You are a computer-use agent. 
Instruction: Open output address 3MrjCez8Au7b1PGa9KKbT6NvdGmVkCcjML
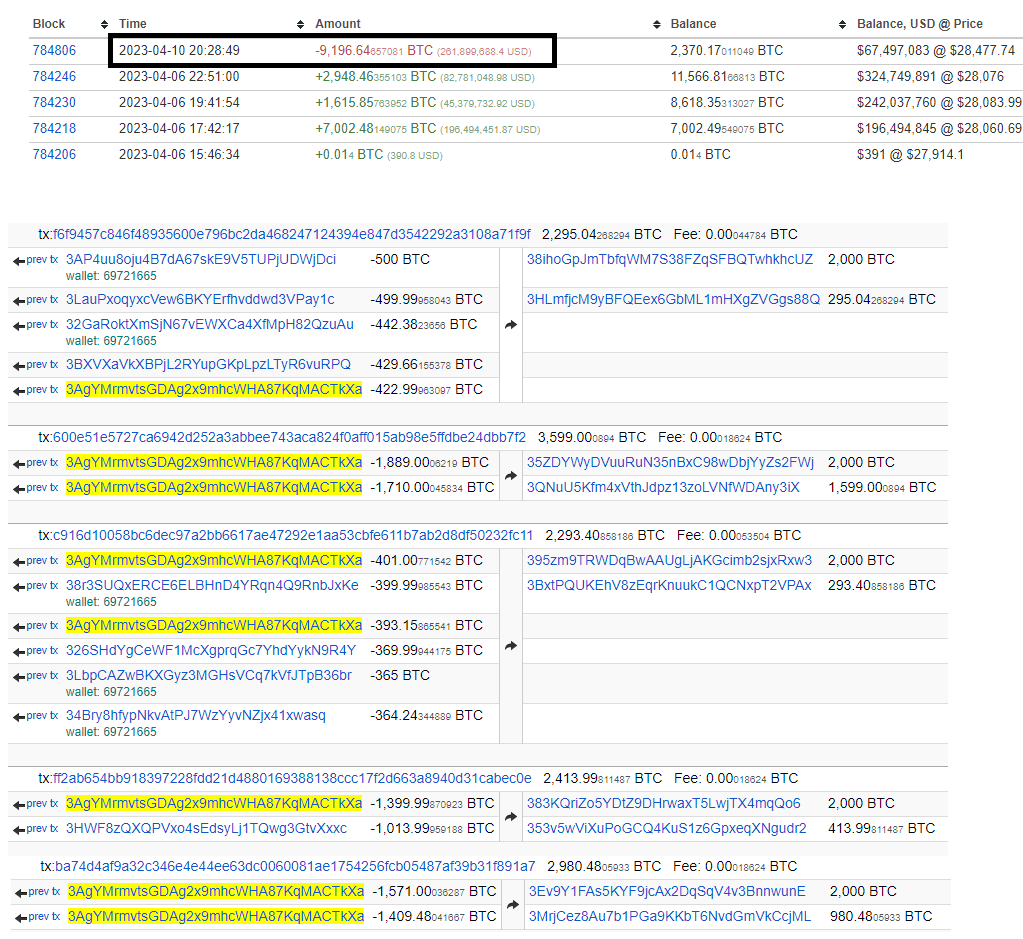click(670, 916)
